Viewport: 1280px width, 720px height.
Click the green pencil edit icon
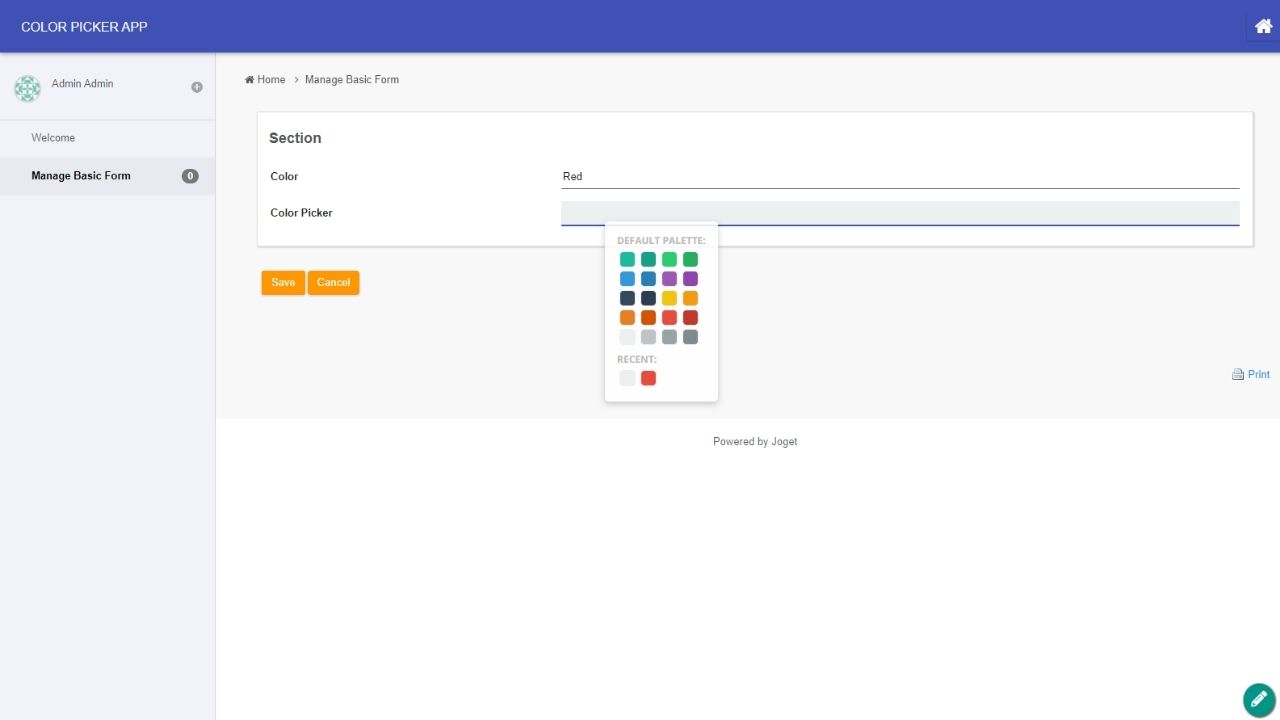click(1259, 700)
